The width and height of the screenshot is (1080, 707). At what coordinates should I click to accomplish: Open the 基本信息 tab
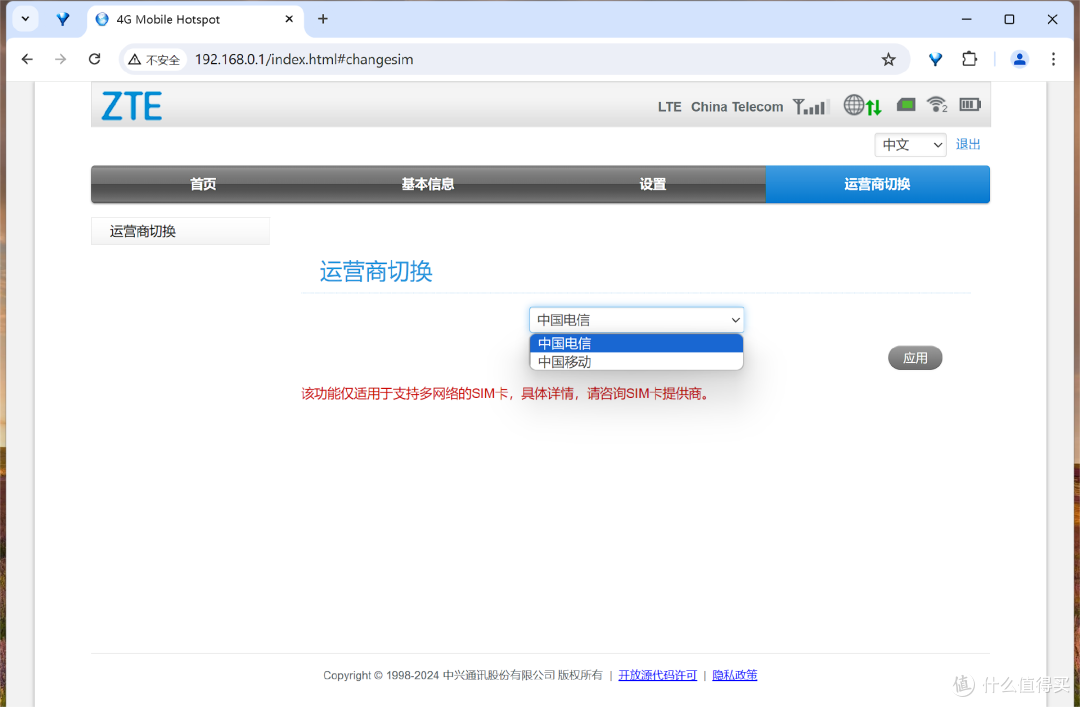pos(428,184)
